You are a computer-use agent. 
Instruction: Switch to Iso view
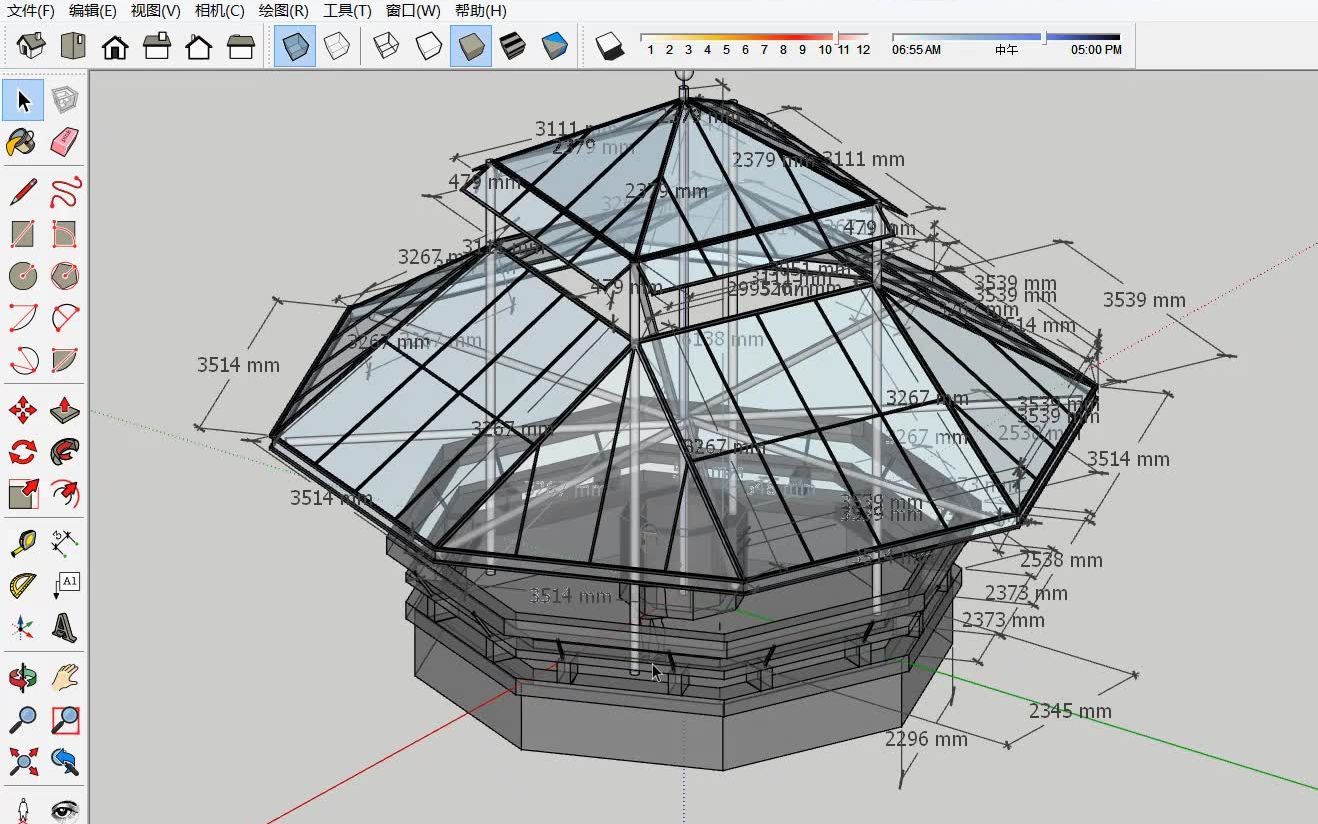pyautogui.click(x=31, y=46)
